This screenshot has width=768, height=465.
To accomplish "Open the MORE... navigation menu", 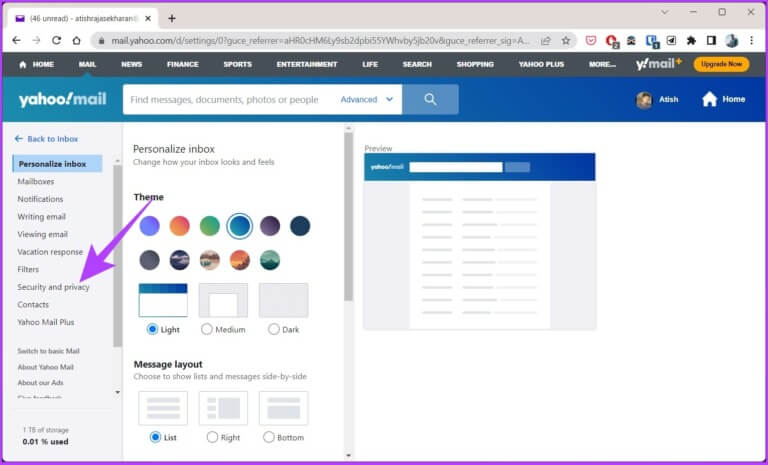I will [602, 64].
